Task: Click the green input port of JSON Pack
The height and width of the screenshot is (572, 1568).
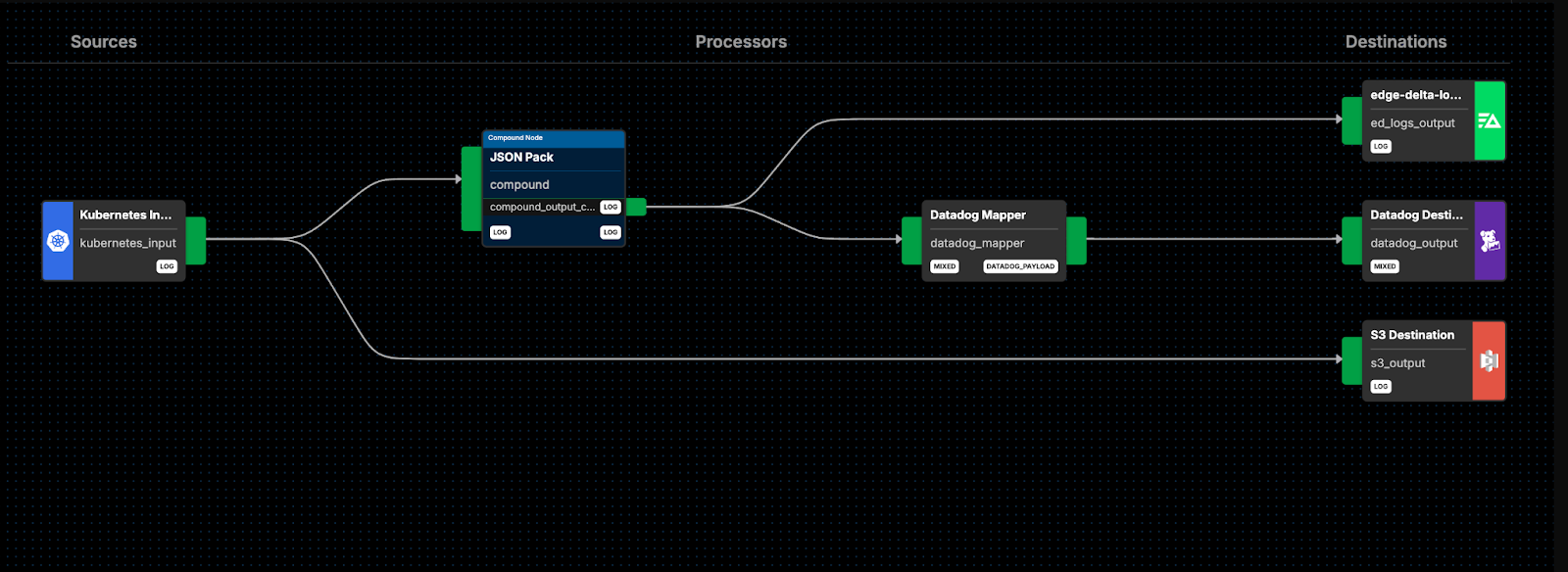Action: (471, 189)
